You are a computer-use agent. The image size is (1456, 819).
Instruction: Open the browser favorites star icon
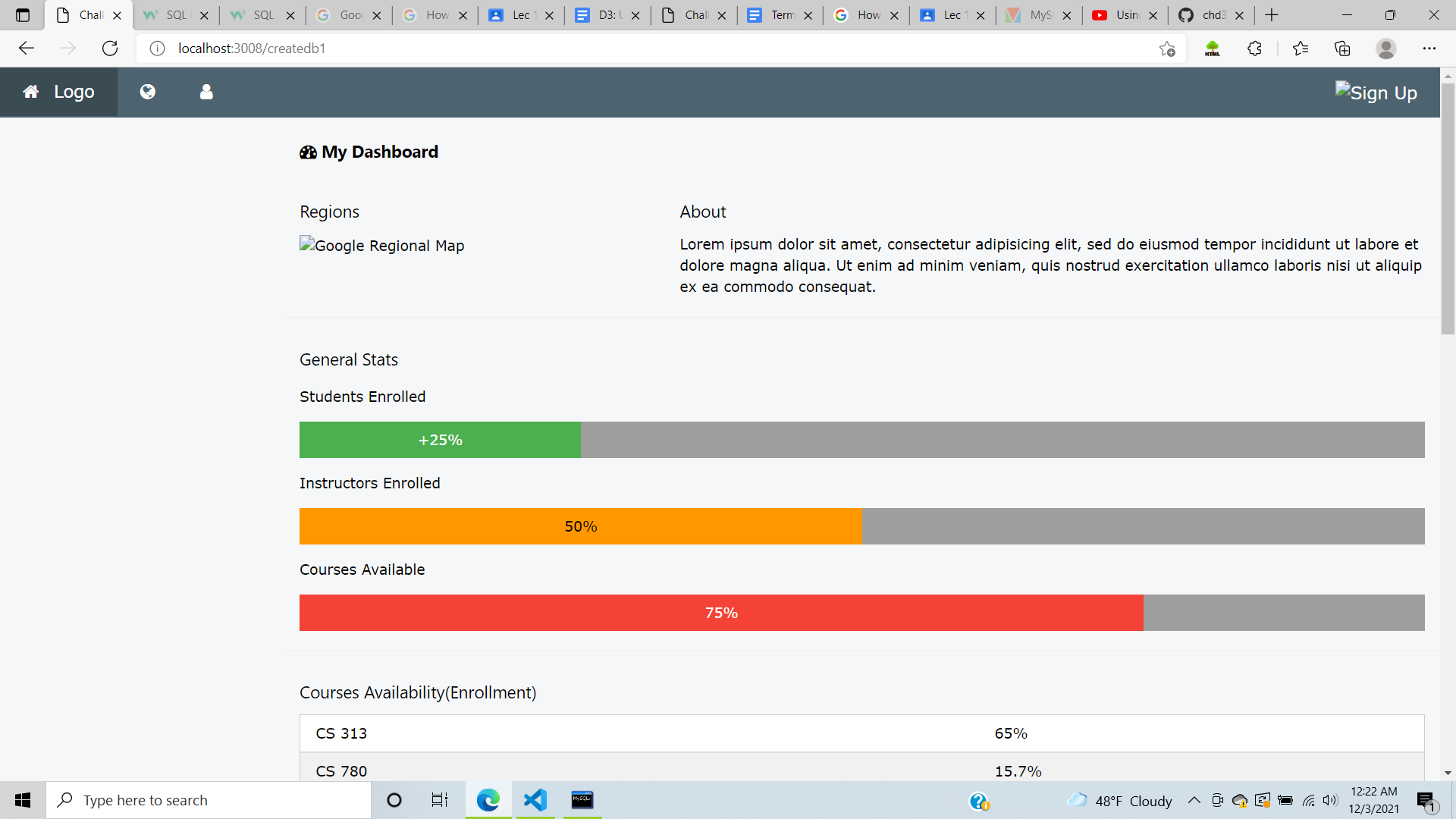pos(1301,48)
